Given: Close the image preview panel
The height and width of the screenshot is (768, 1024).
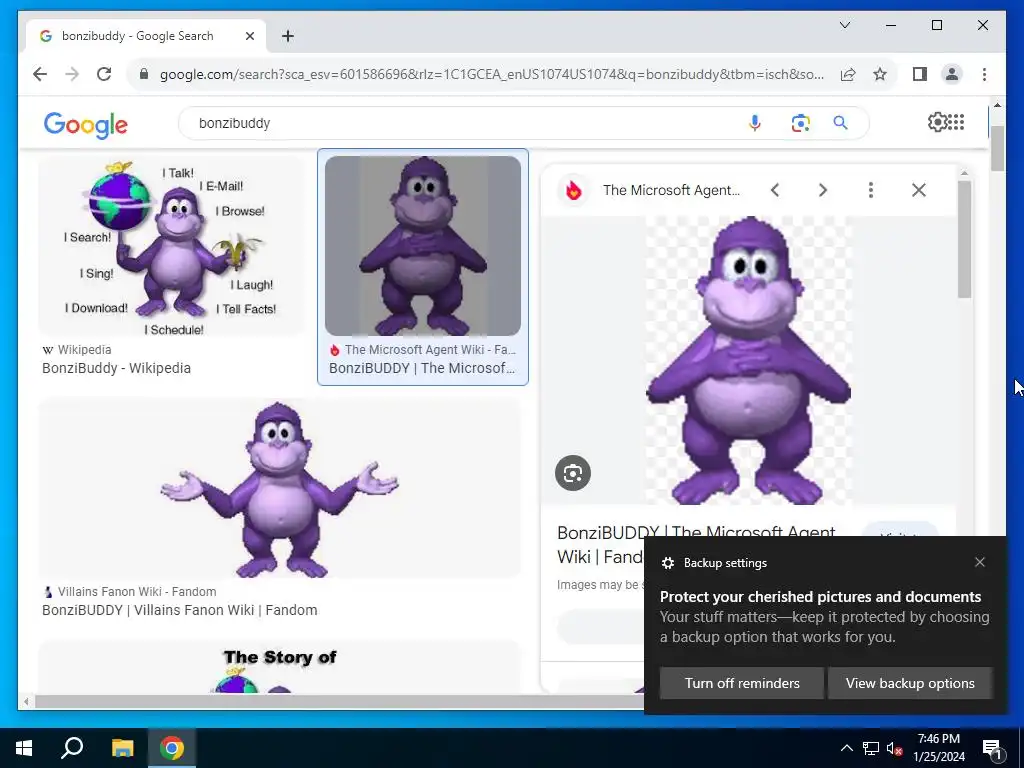Looking at the screenshot, I should point(919,190).
